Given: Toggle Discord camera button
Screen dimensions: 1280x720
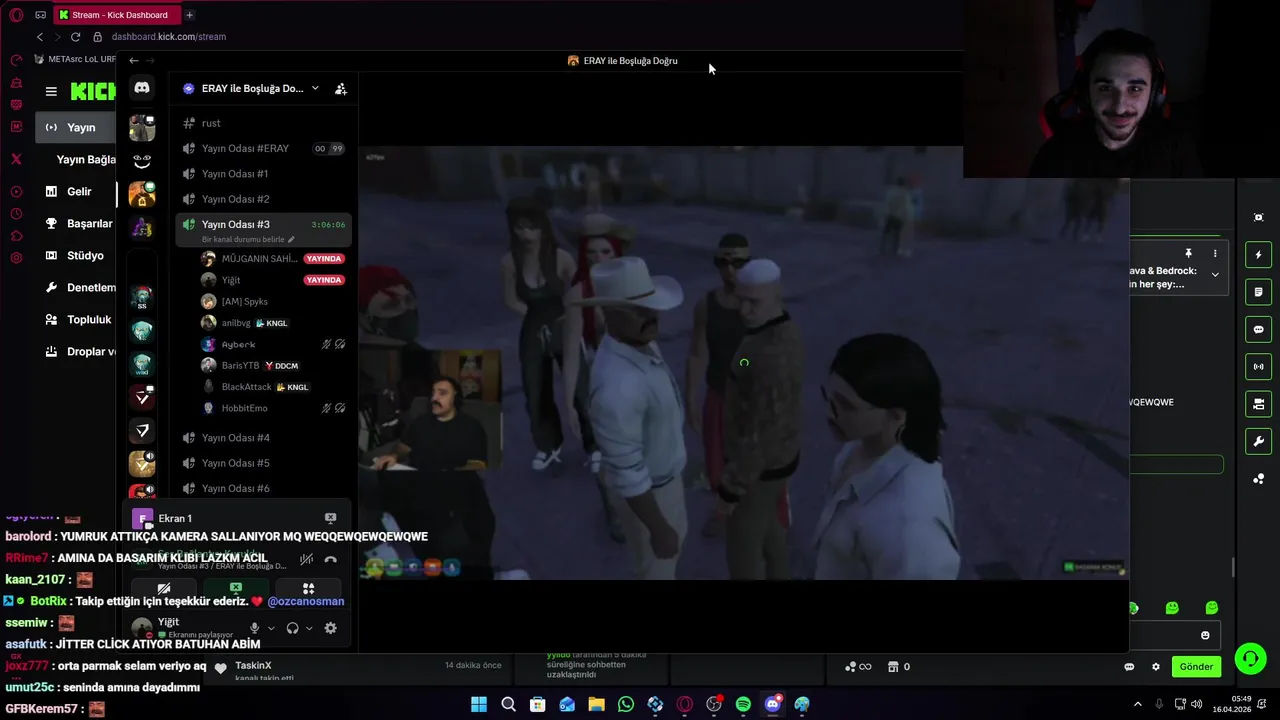Looking at the screenshot, I should pos(164,589).
